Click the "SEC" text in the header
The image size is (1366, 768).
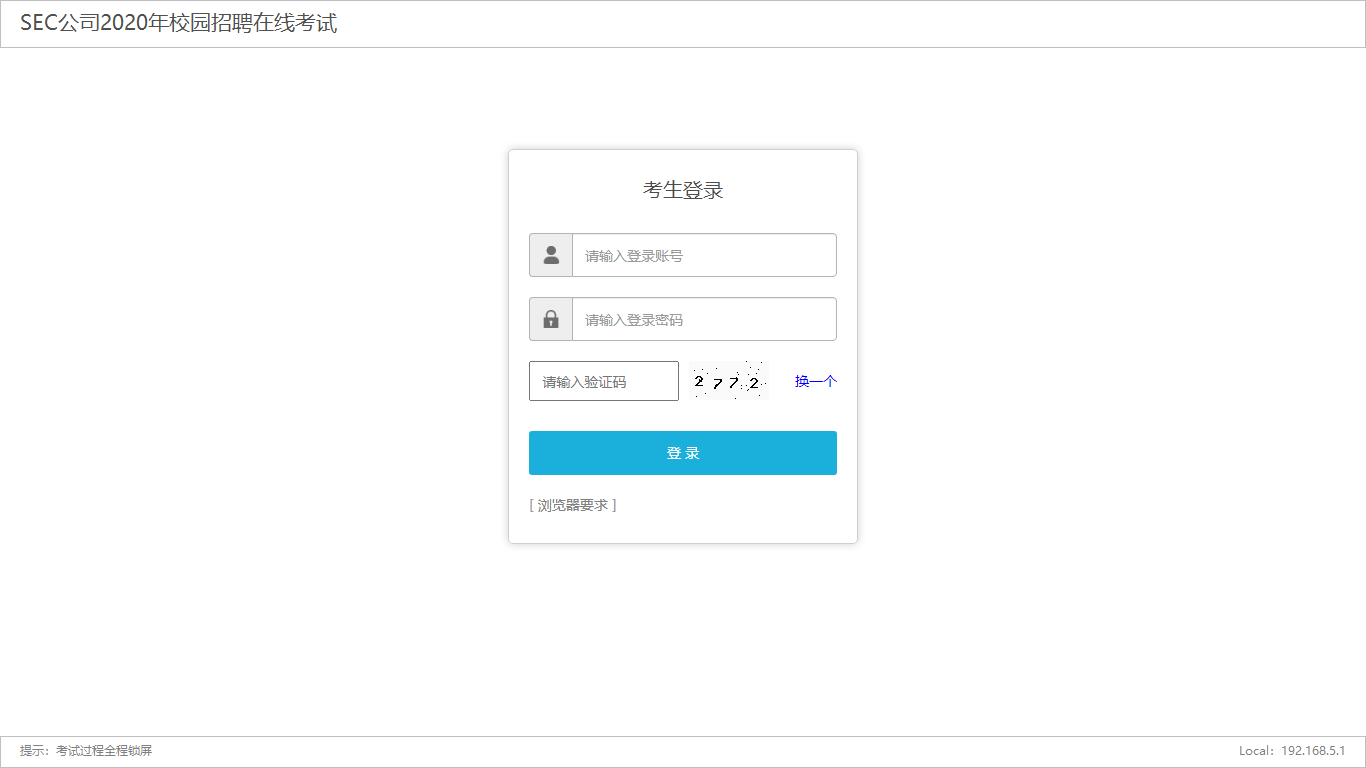click(38, 24)
